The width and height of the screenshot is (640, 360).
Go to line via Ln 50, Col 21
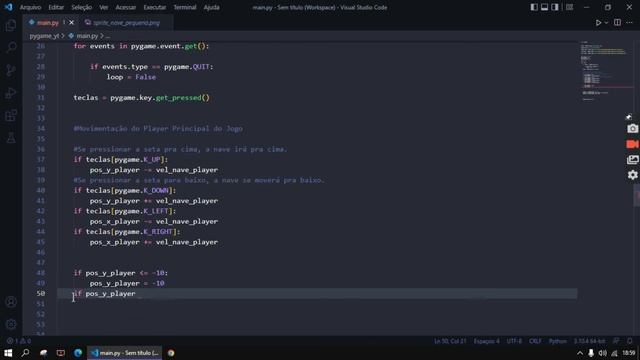tap(450, 341)
